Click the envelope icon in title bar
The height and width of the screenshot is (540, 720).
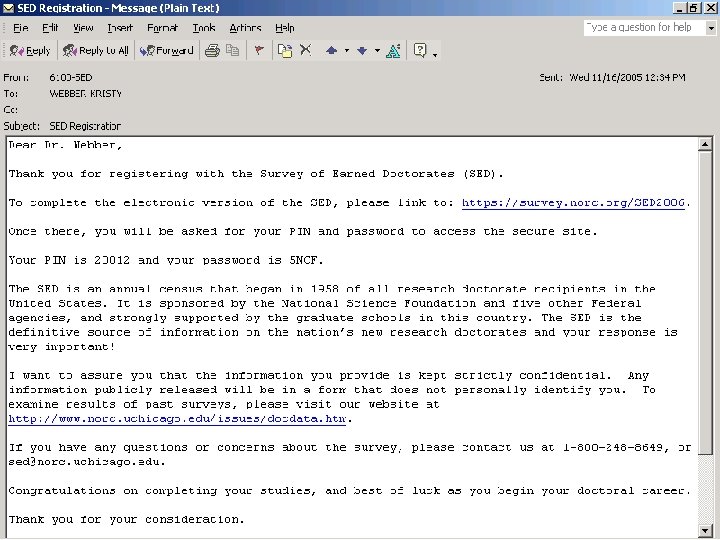click(x=8, y=8)
